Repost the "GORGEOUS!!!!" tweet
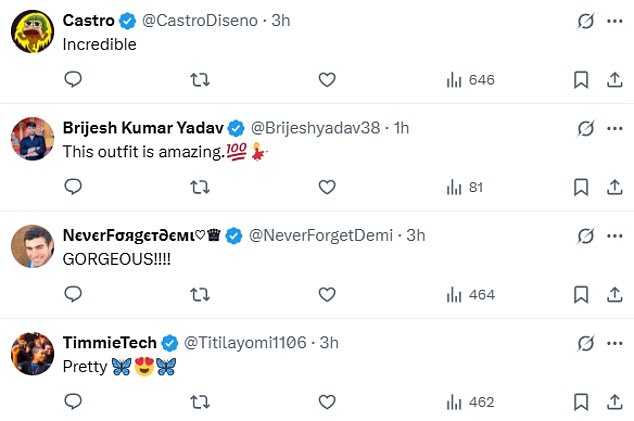The height and width of the screenshot is (421, 634). [200, 294]
